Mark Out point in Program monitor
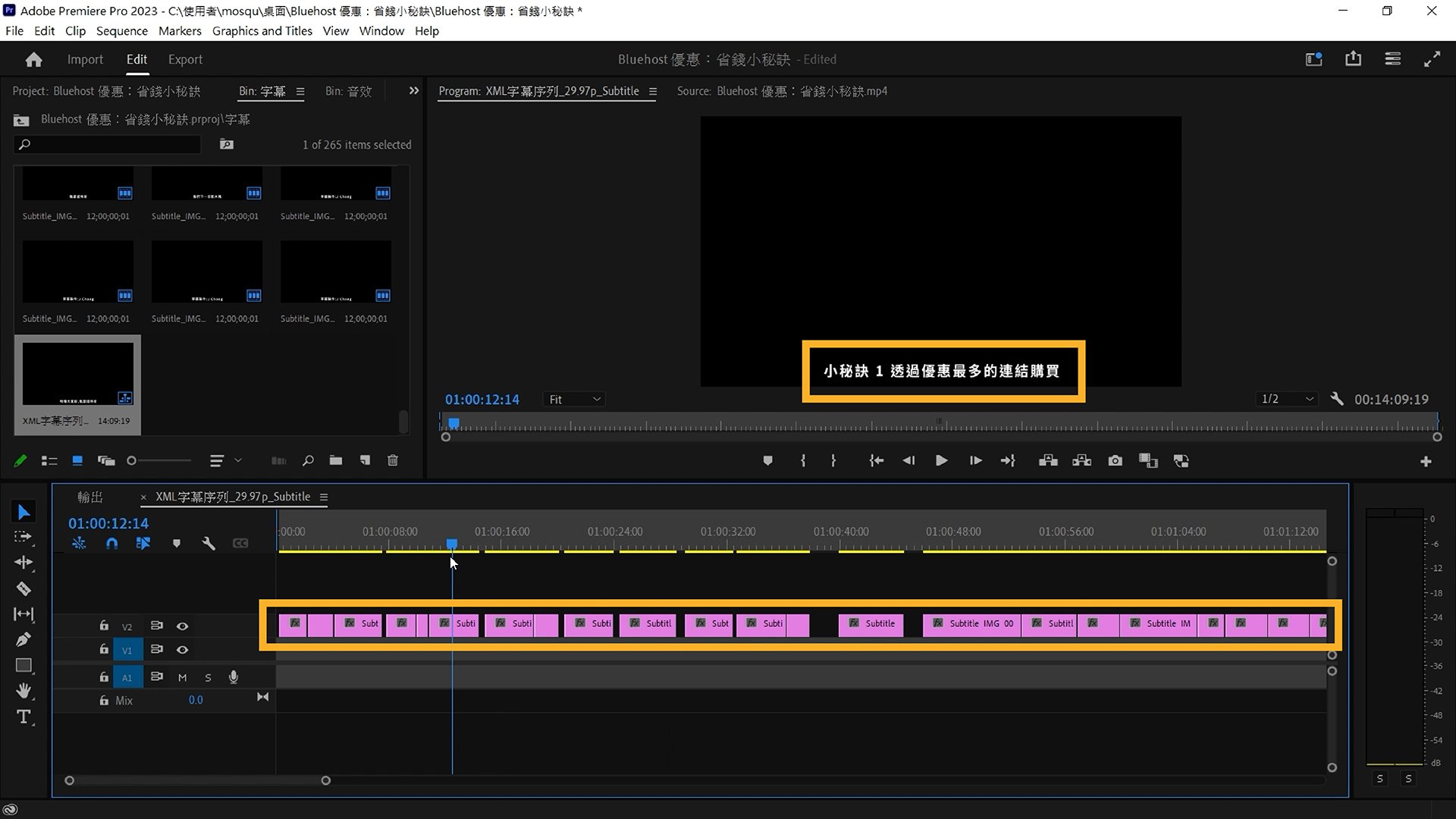Screen dimensions: 1456x819 833,460
